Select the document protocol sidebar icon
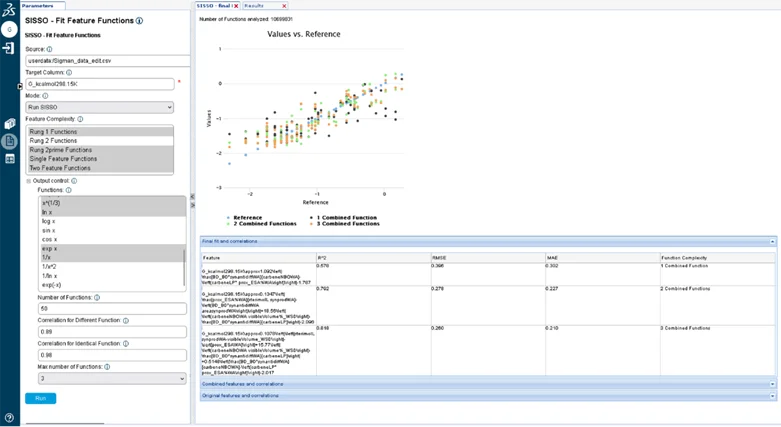This screenshot has width=781, height=427. point(9,141)
